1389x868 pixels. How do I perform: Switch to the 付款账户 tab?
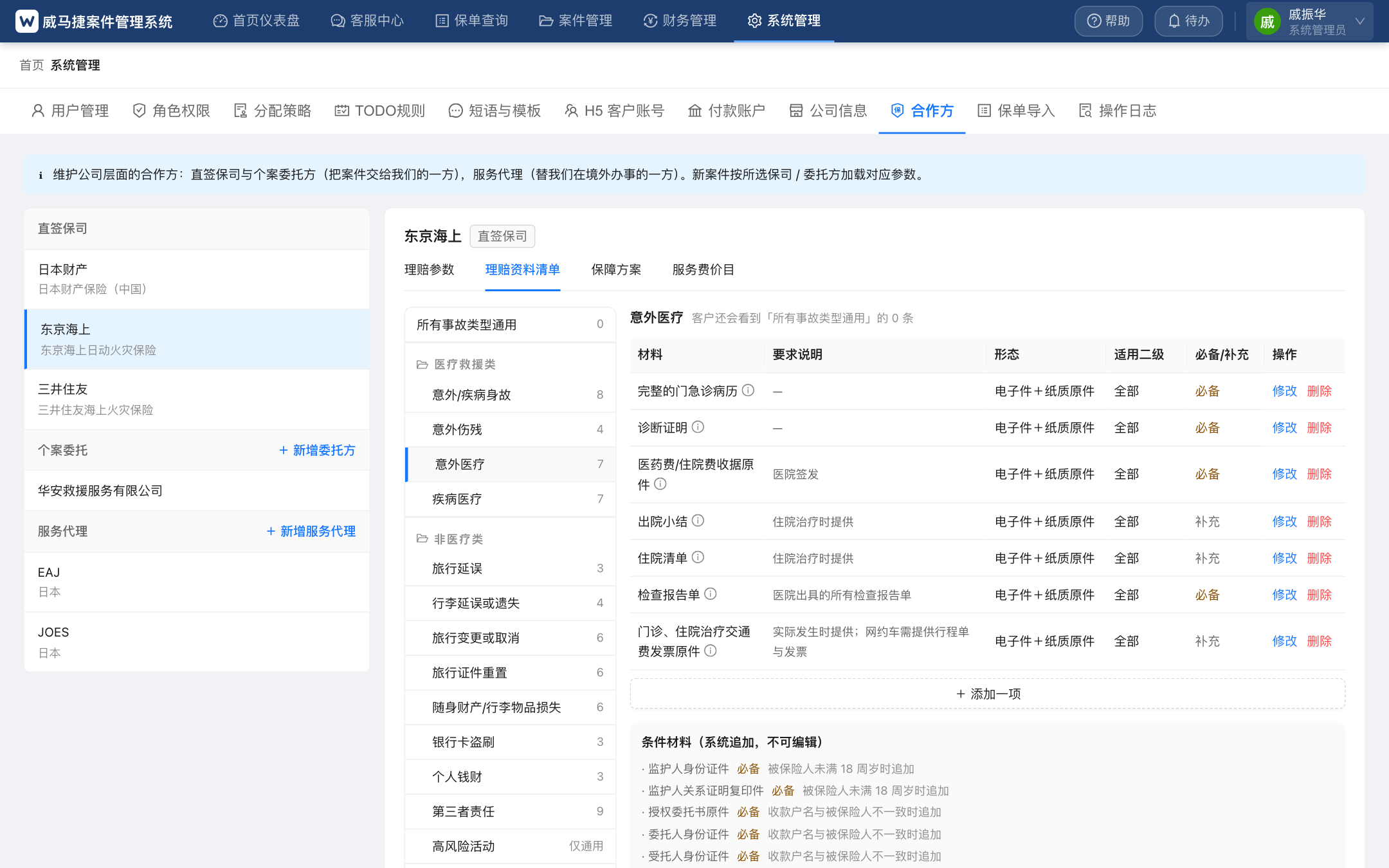pyautogui.click(x=727, y=111)
